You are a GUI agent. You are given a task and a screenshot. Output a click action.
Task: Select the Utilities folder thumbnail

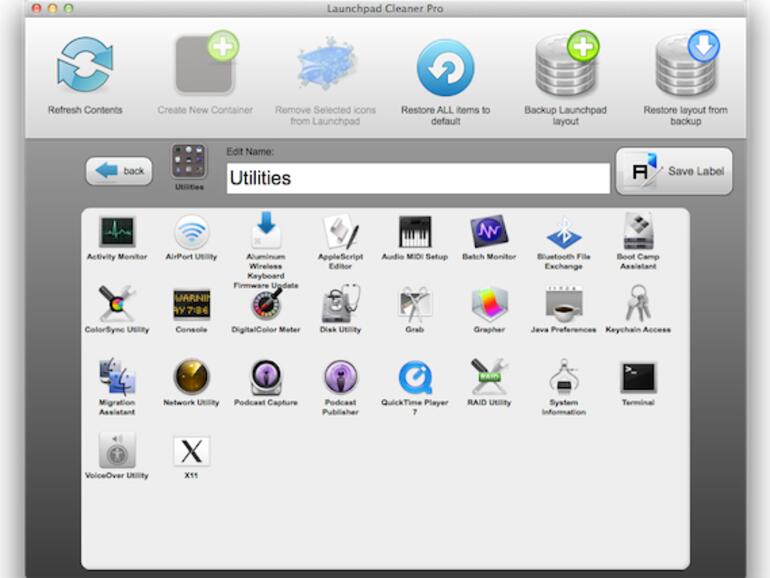[190, 162]
